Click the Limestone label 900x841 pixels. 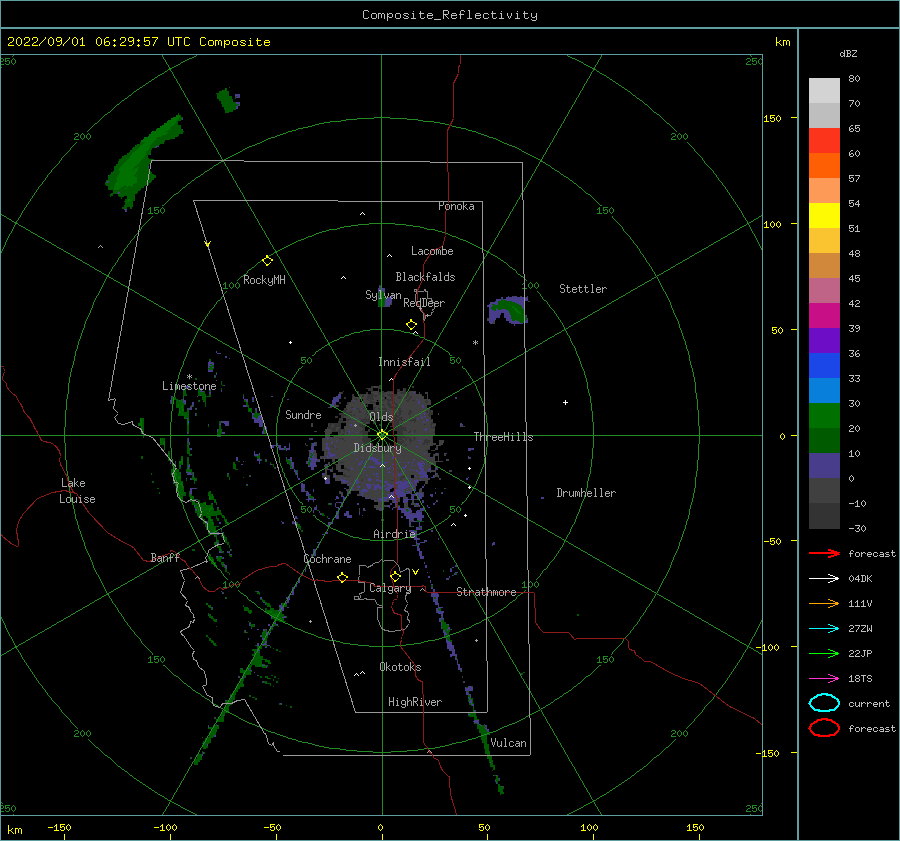coord(189,386)
